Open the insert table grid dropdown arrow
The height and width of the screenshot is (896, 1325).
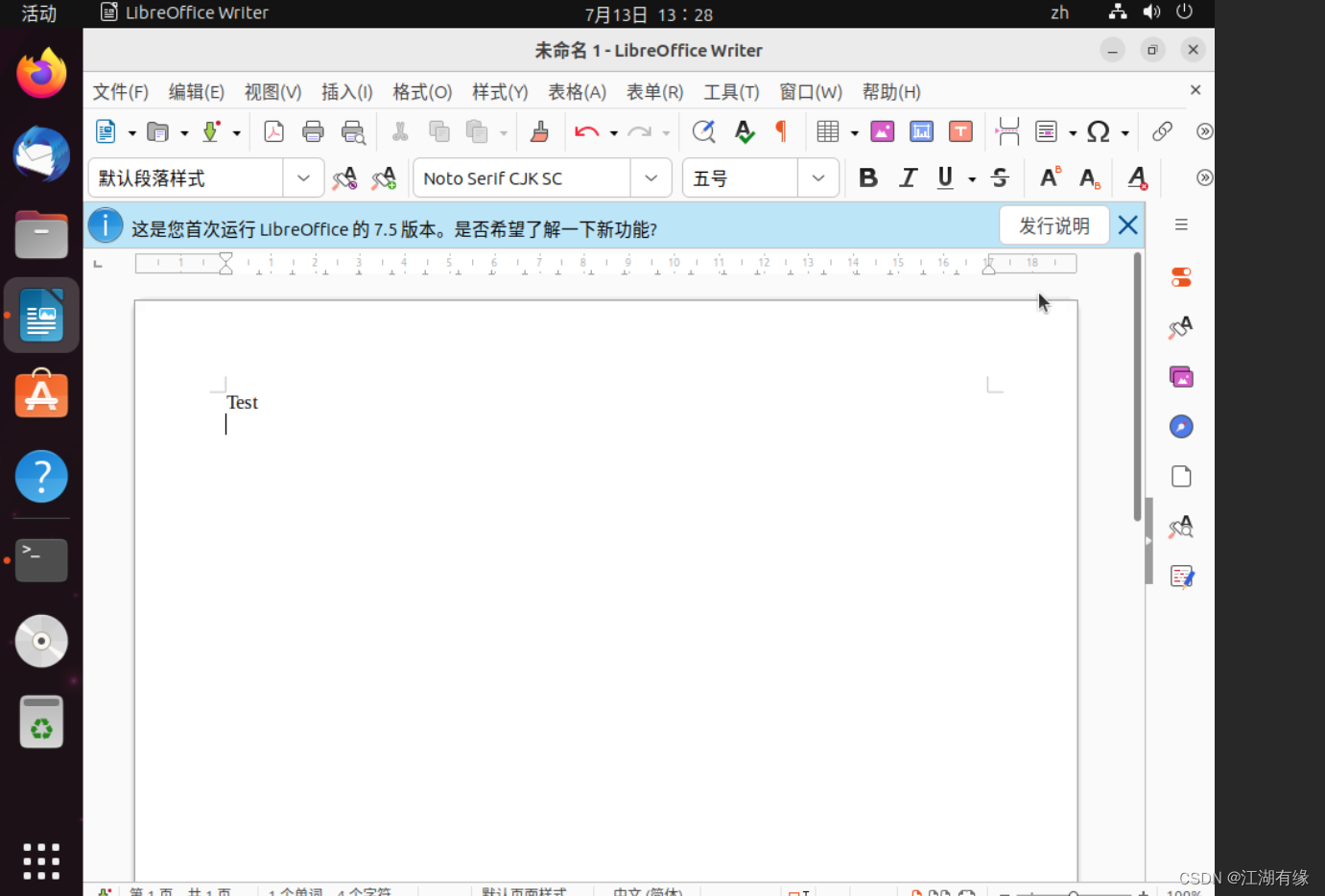pos(854,133)
